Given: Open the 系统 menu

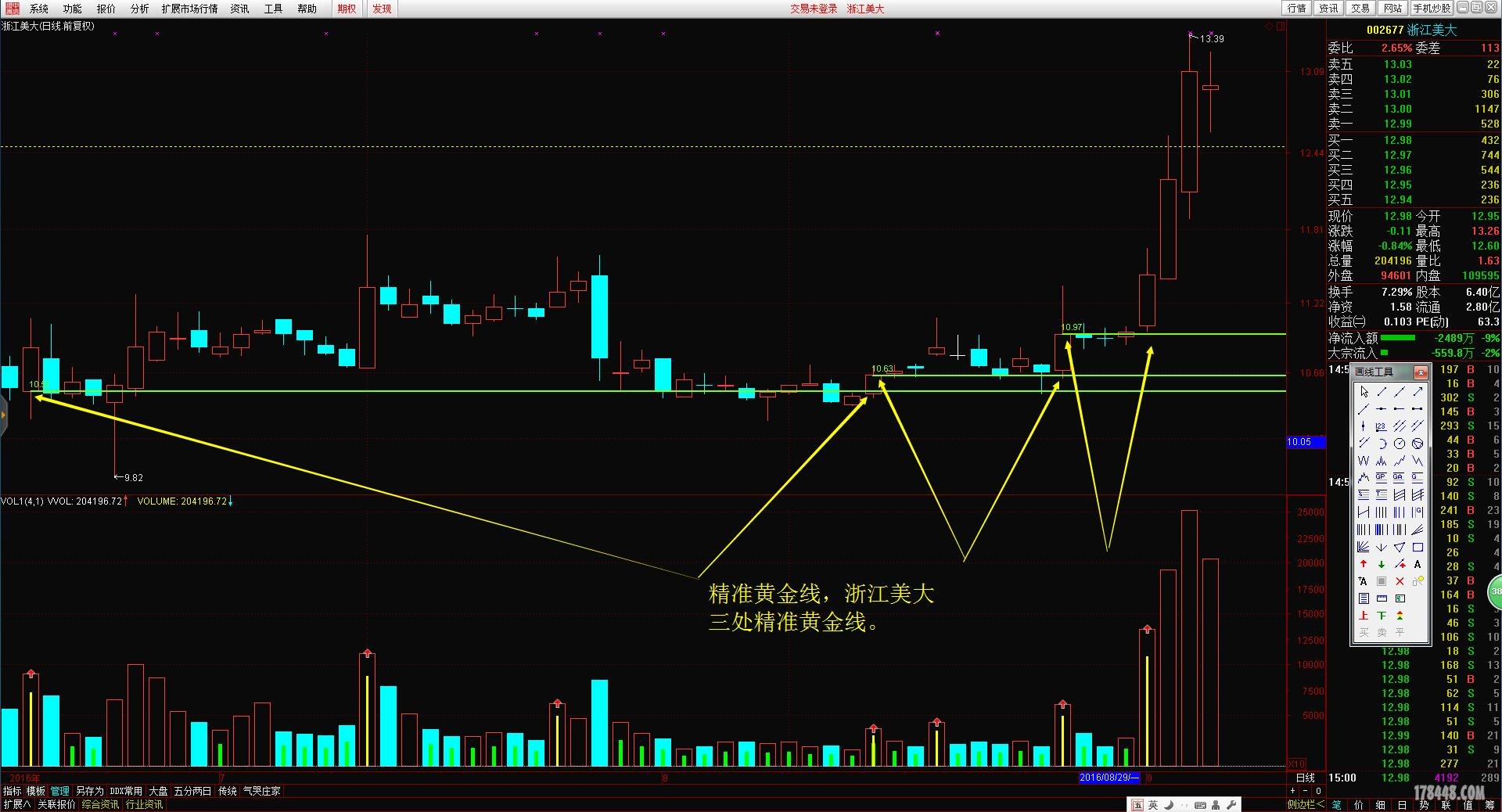Looking at the screenshot, I should [38, 9].
